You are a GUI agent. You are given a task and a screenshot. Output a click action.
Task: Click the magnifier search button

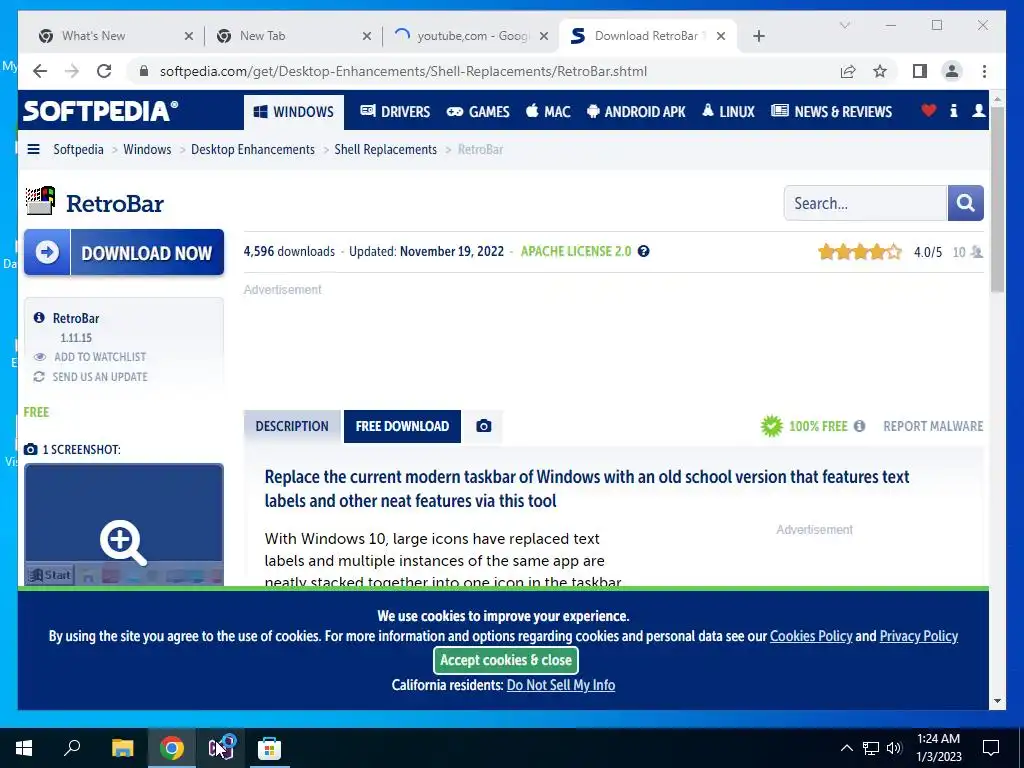(x=965, y=203)
